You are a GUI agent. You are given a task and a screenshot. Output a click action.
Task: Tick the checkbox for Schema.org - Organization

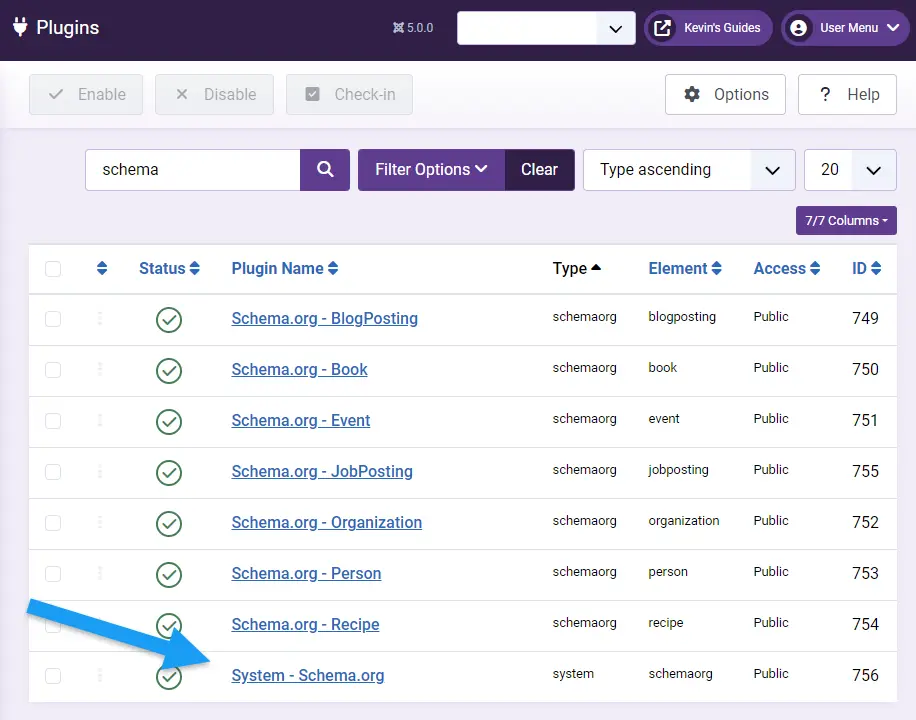coord(53,523)
